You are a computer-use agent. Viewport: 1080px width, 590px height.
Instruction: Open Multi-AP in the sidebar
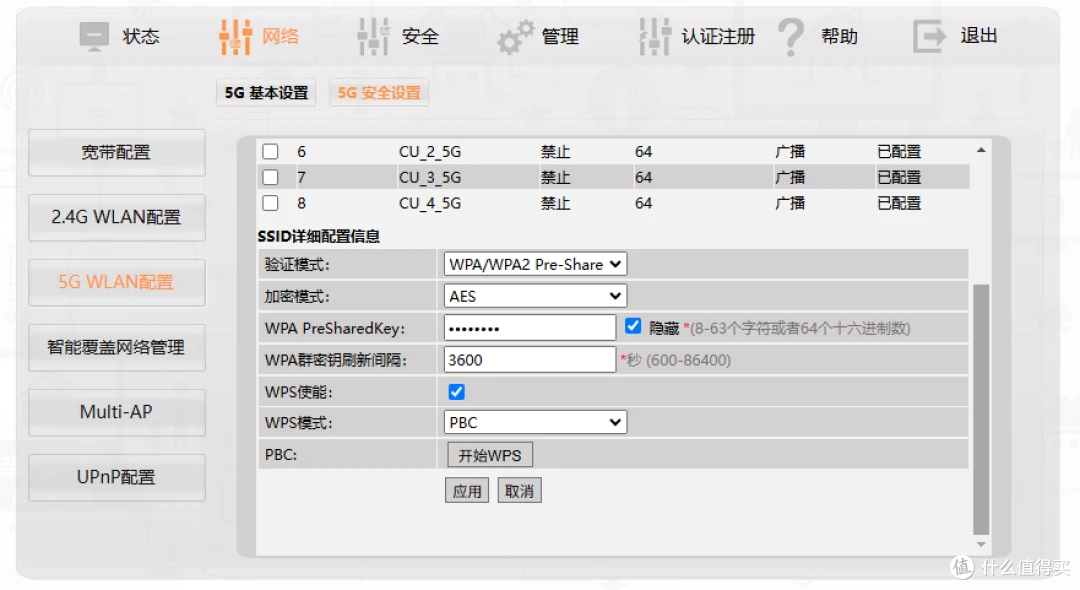point(116,412)
